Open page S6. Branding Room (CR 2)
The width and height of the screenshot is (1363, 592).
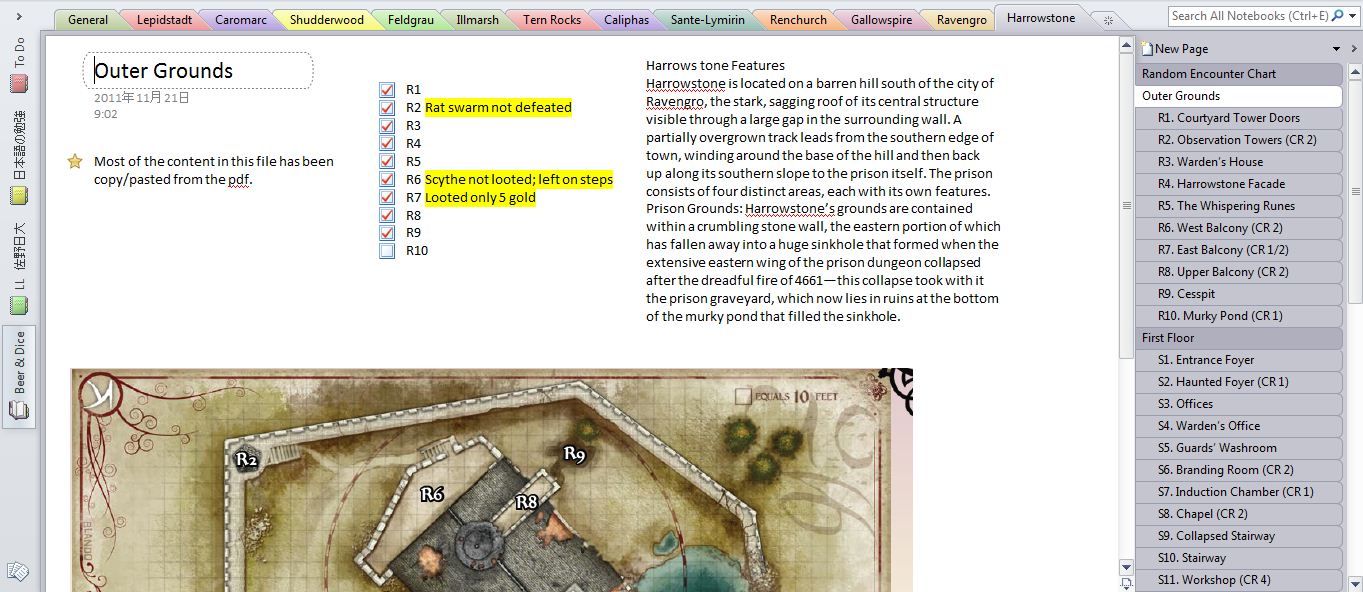pyautogui.click(x=1239, y=470)
